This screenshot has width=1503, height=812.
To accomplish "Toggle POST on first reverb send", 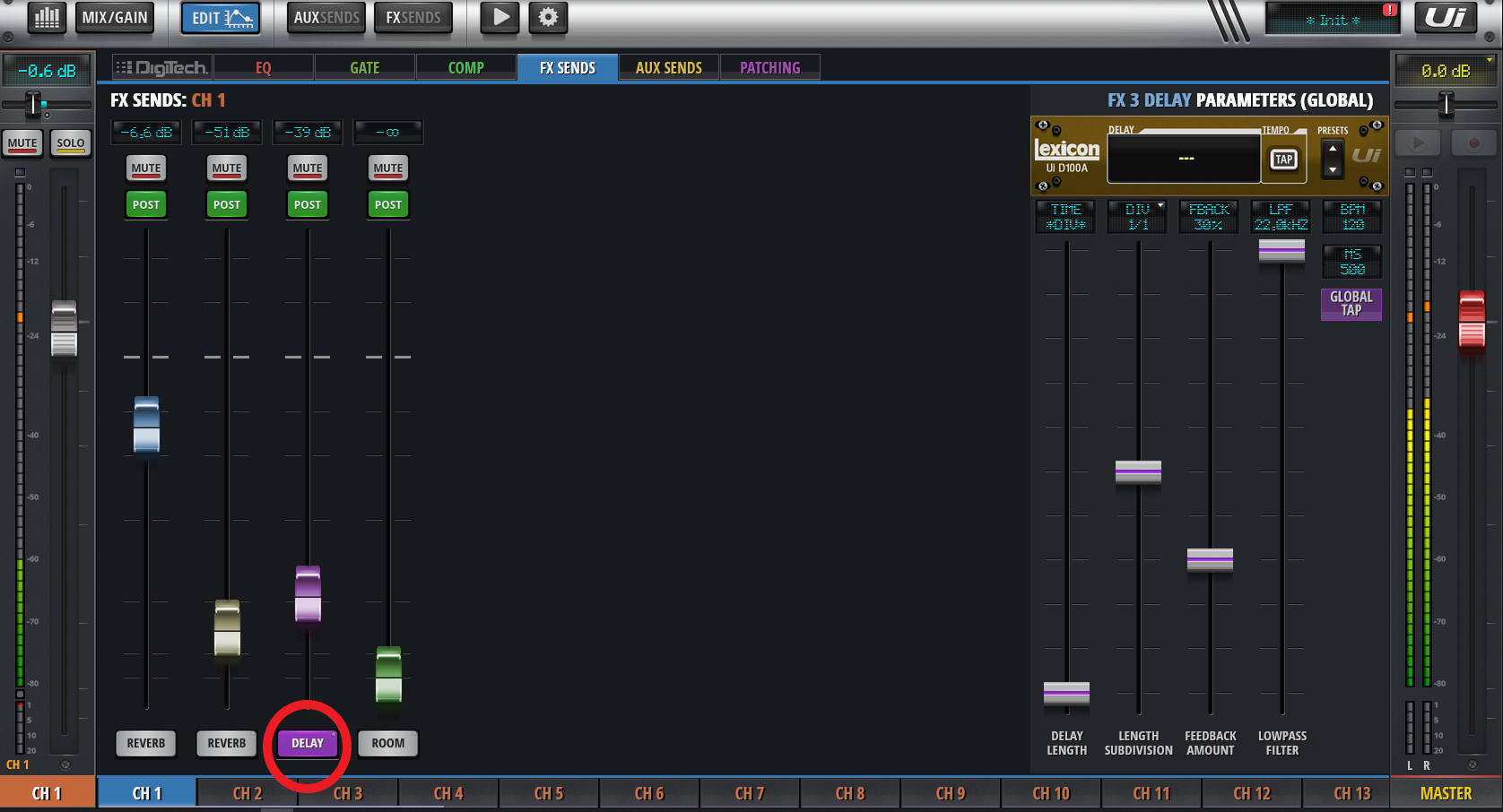I will (146, 205).
